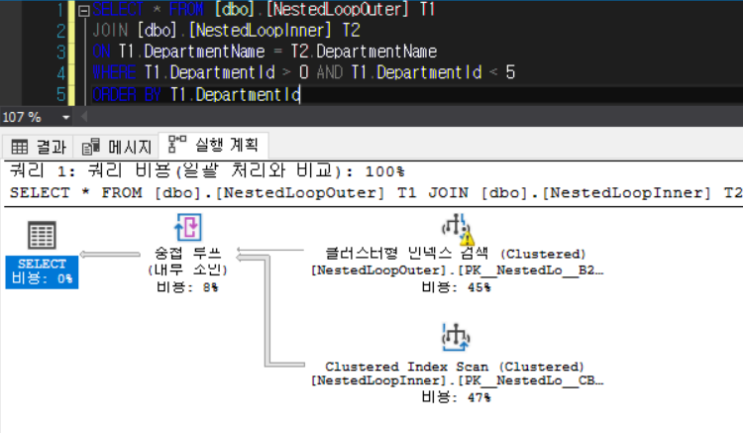The width and height of the screenshot is (743, 433).
Task: Click the 클러스터형 인덱스 검색 (Clustered) label
Action: pyautogui.click(x=455, y=253)
